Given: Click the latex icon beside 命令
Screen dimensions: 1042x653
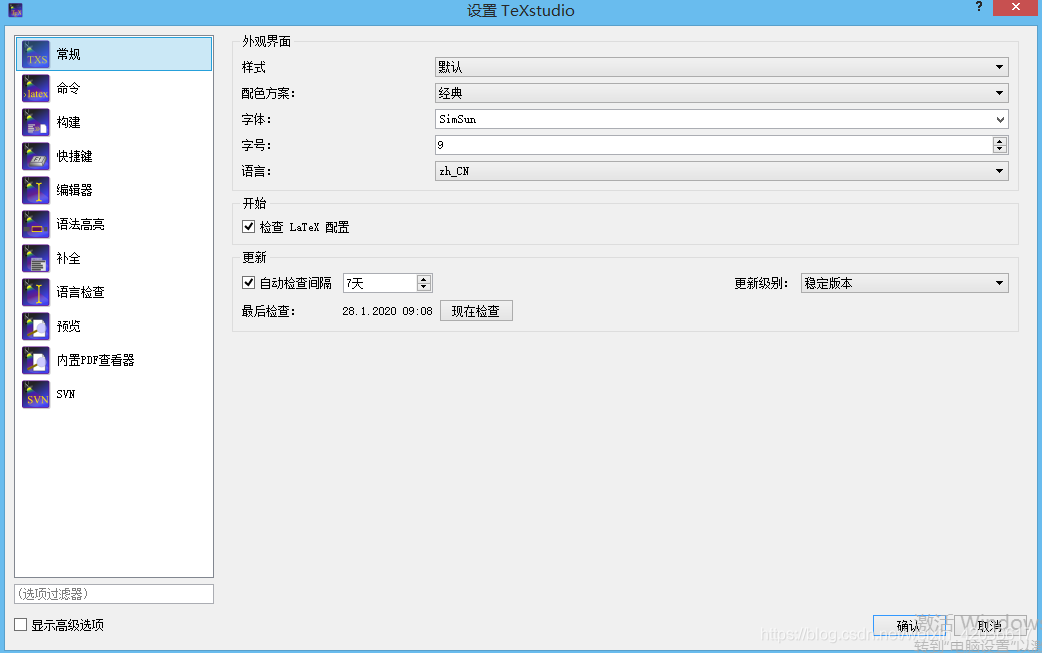Looking at the screenshot, I should (x=36, y=88).
